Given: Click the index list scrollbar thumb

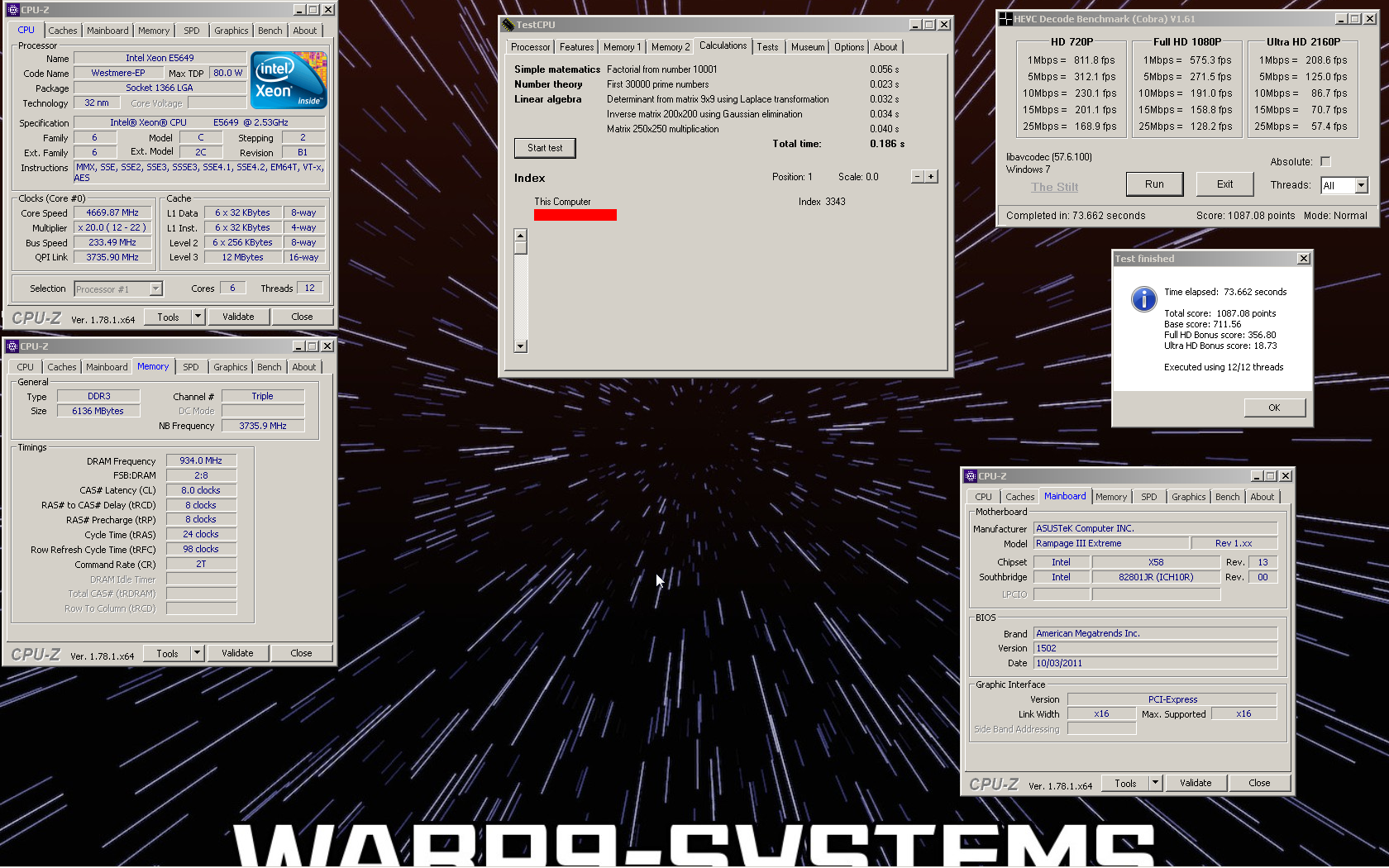Looking at the screenshot, I should pos(521,248).
